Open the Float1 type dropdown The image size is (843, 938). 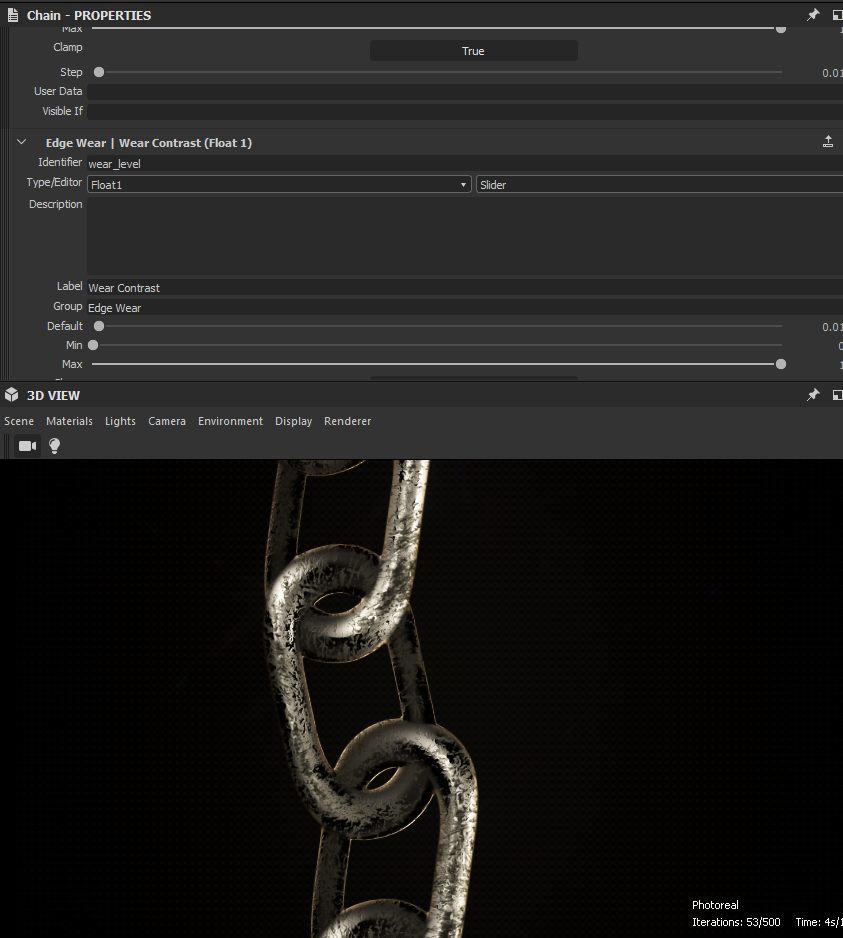(x=279, y=185)
